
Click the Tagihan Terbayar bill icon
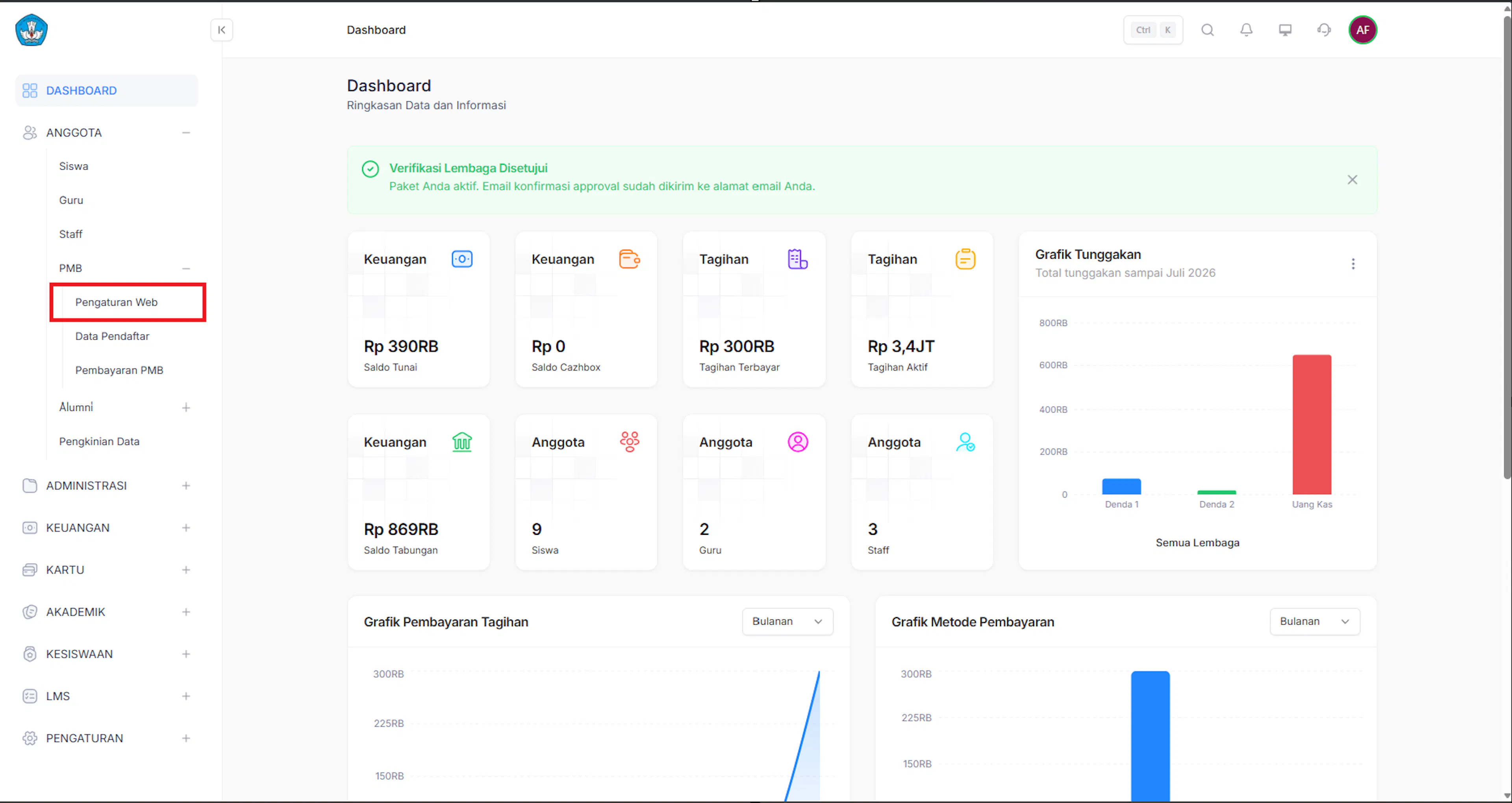point(797,259)
